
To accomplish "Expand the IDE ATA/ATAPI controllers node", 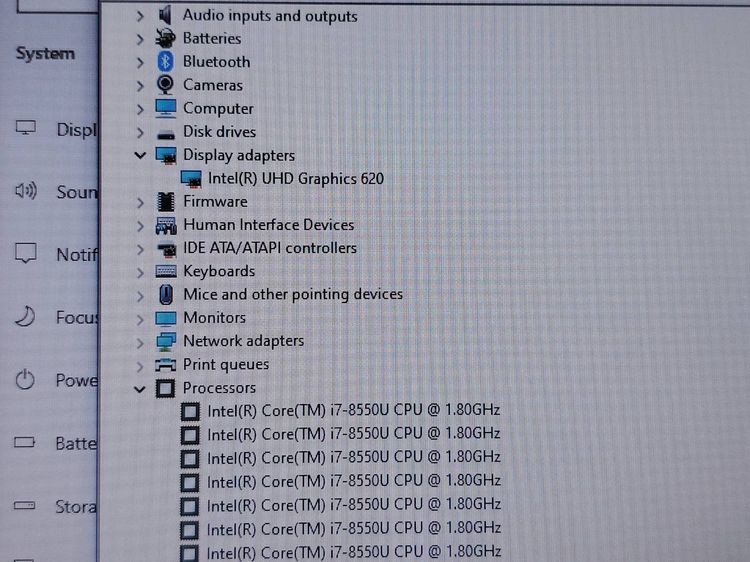I will click(140, 248).
